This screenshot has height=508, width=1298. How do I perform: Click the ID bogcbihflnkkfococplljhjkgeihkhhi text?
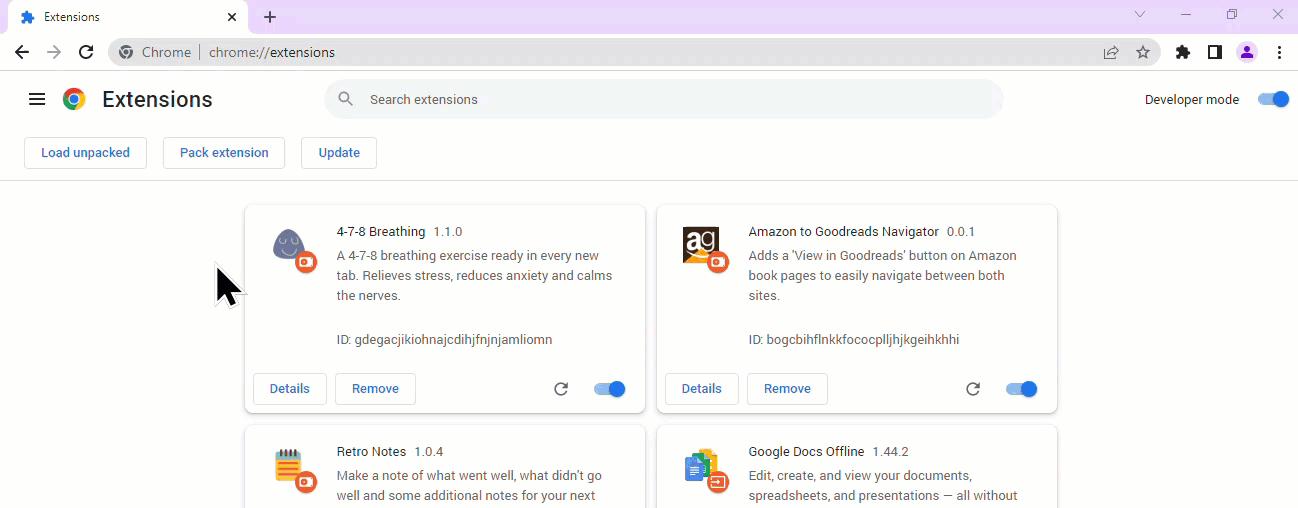(853, 340)
